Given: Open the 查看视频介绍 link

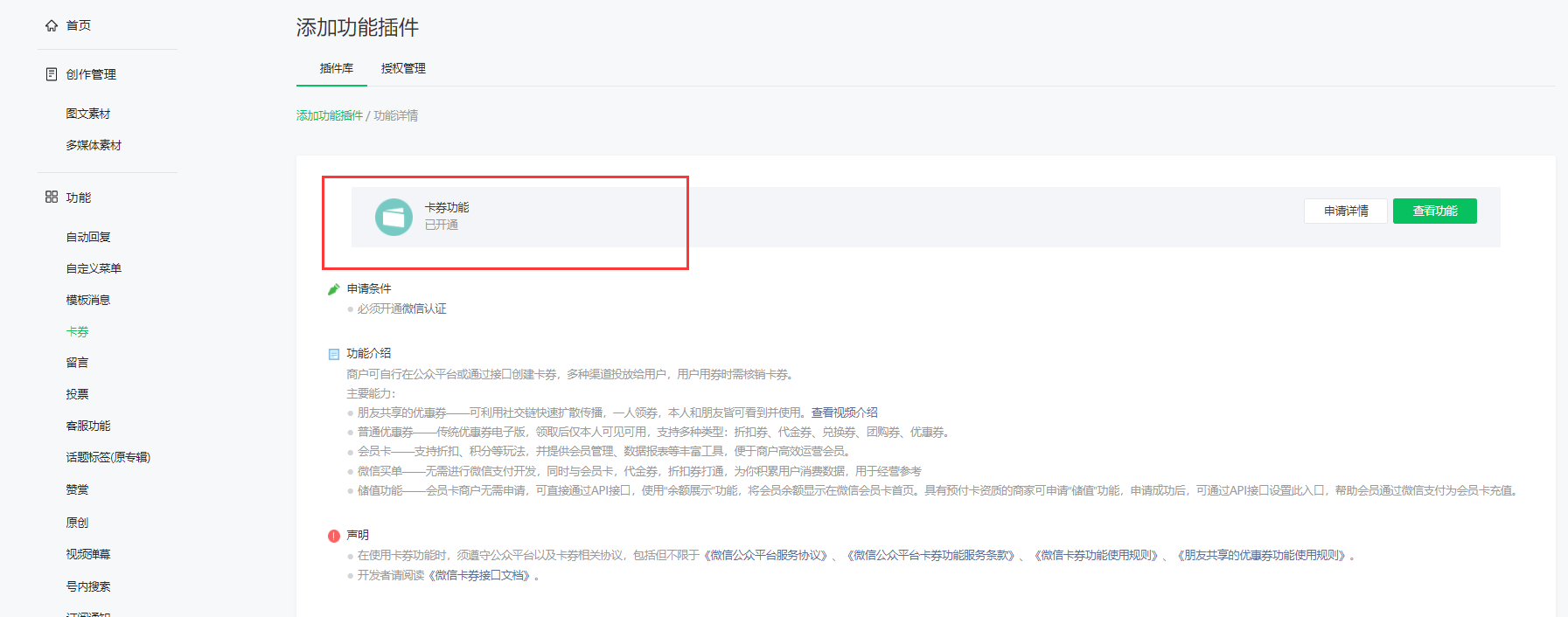Looking at the screenshot, I should tap(844, 412).
